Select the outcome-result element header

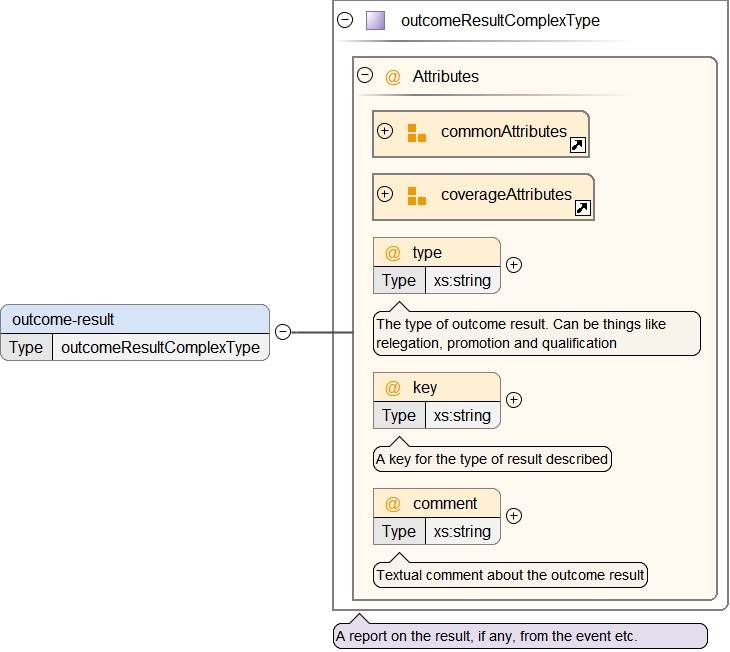(135, 320)
